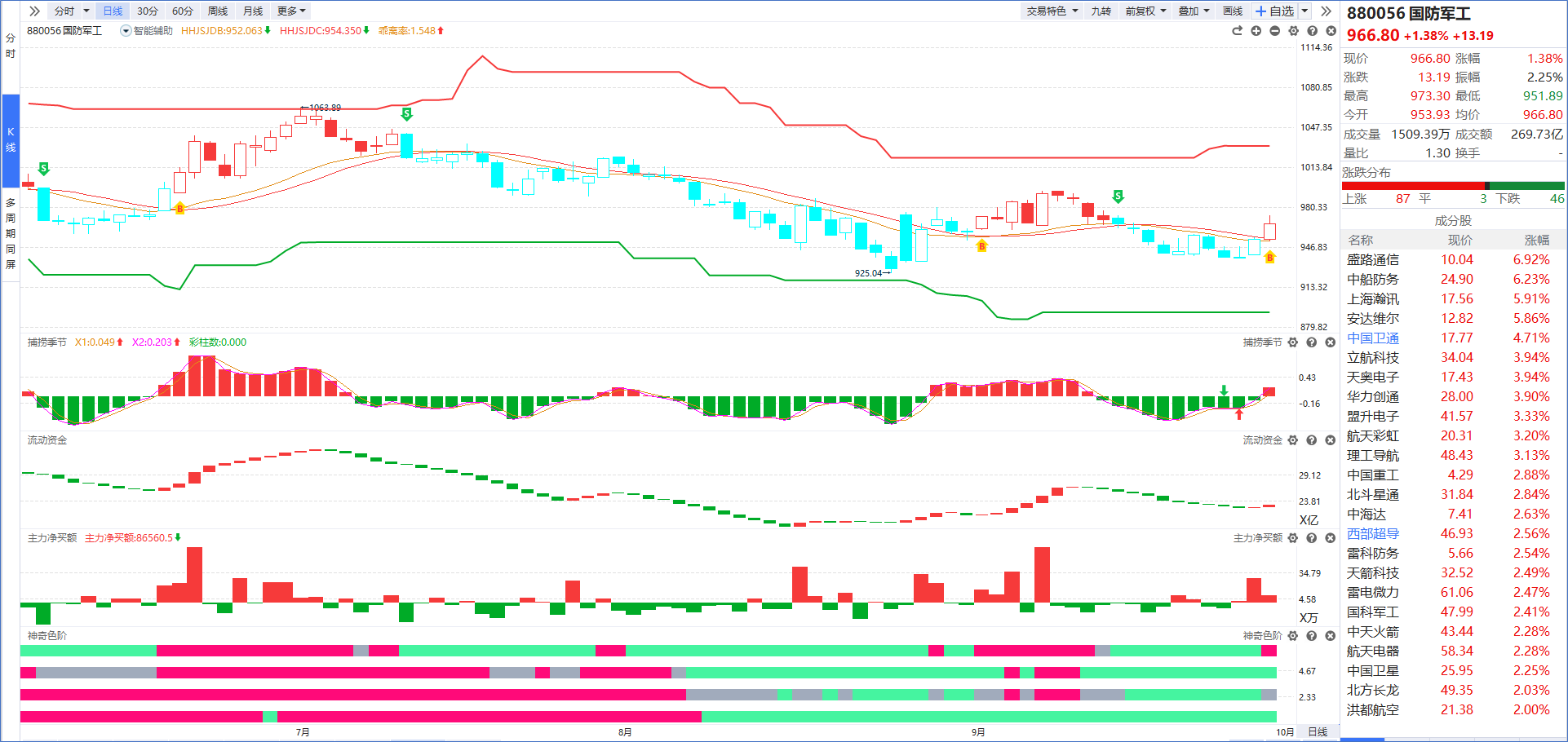Viewport: 1568px width, 742px height.
Task: Toggle the 九转 indicator button
Action: click(1101, 11)
